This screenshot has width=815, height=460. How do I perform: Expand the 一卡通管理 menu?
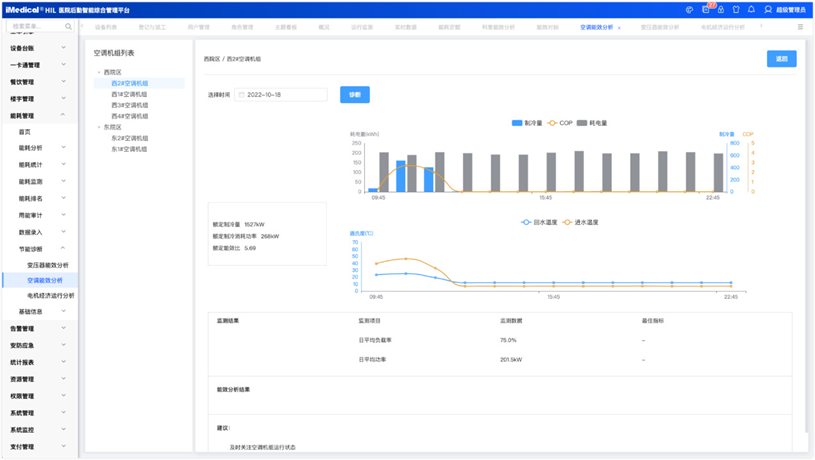[38, 65]
